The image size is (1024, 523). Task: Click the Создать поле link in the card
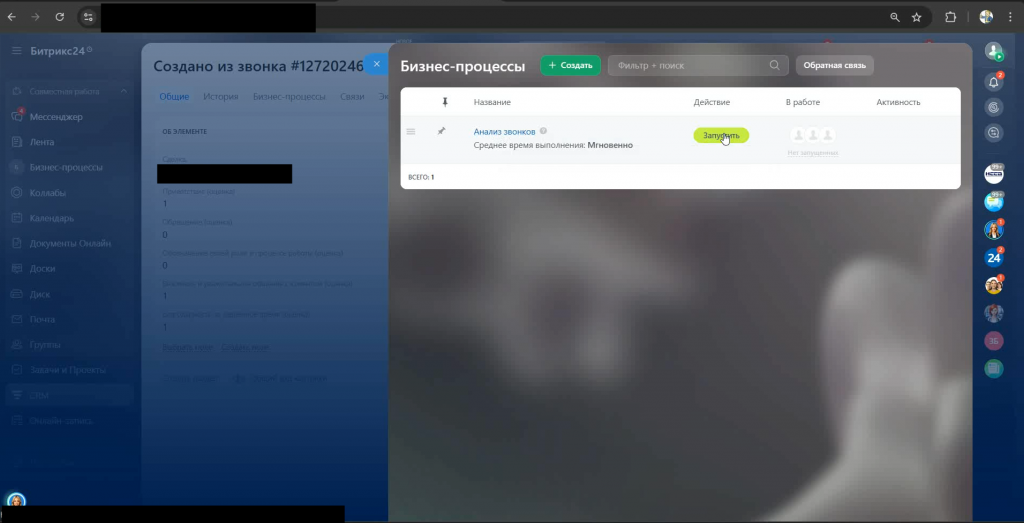click(245, 347)
